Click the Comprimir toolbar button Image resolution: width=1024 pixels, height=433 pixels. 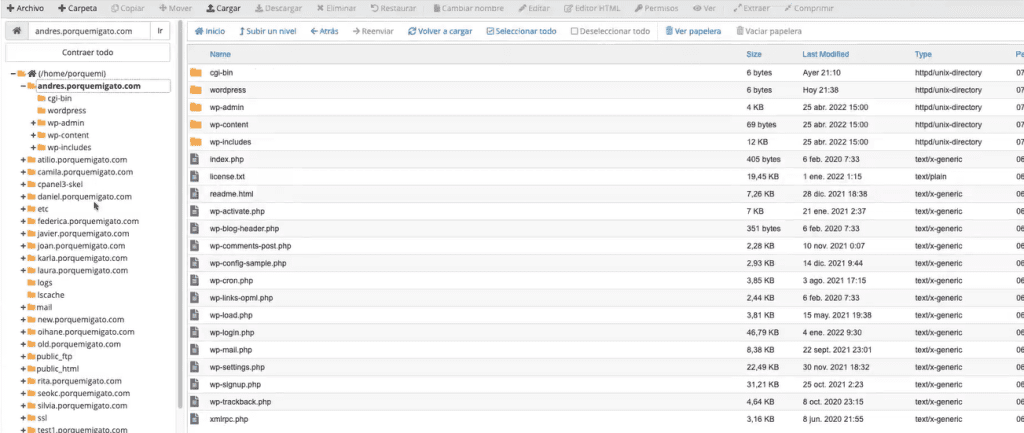(x=808, y=8)
